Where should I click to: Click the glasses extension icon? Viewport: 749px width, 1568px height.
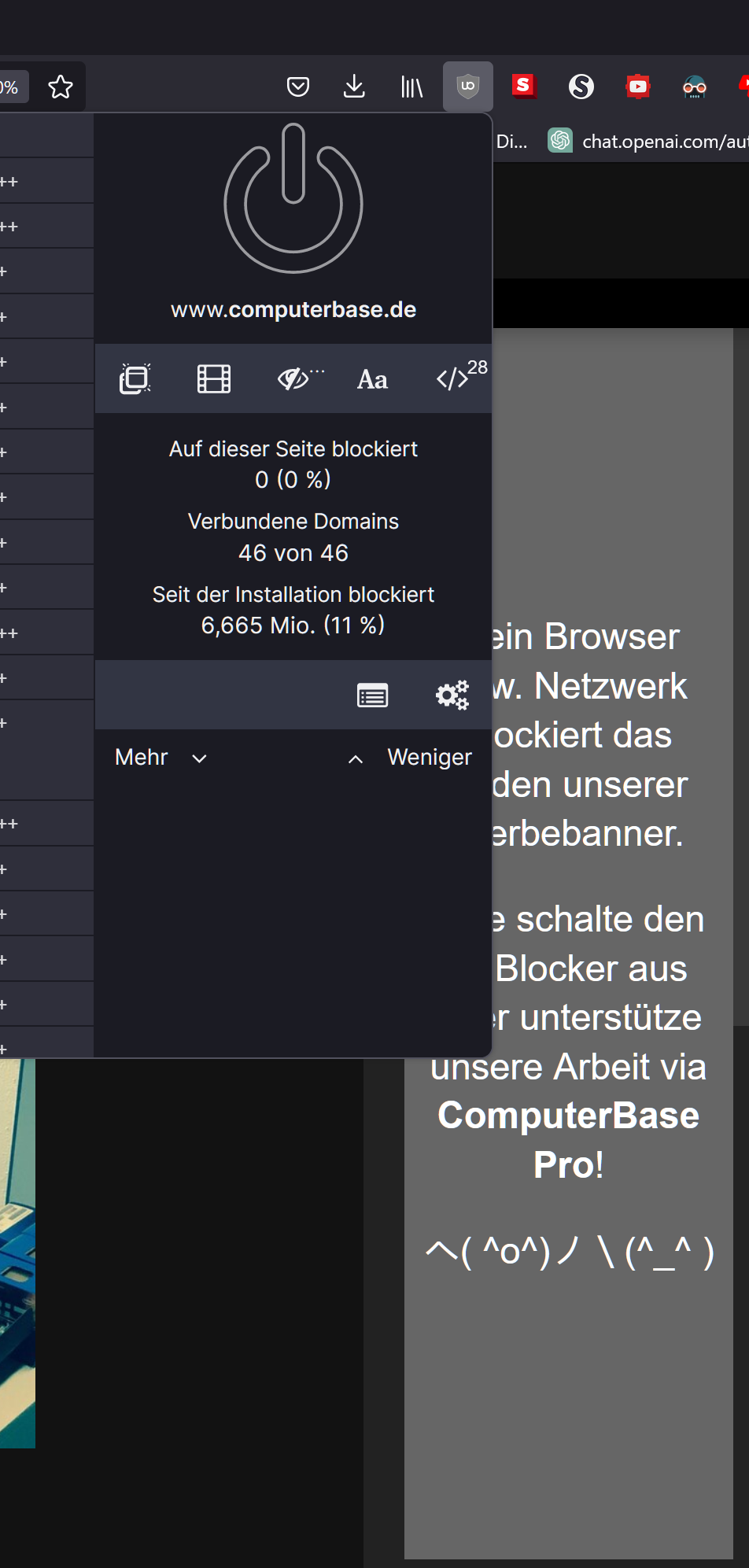pos(695,87)
